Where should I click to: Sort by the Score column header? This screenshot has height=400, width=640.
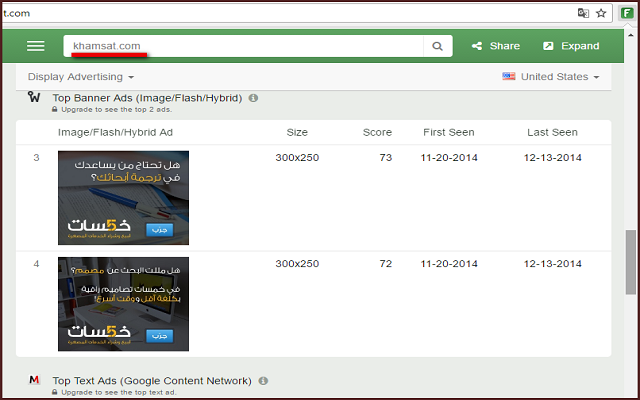coord(377,132)
